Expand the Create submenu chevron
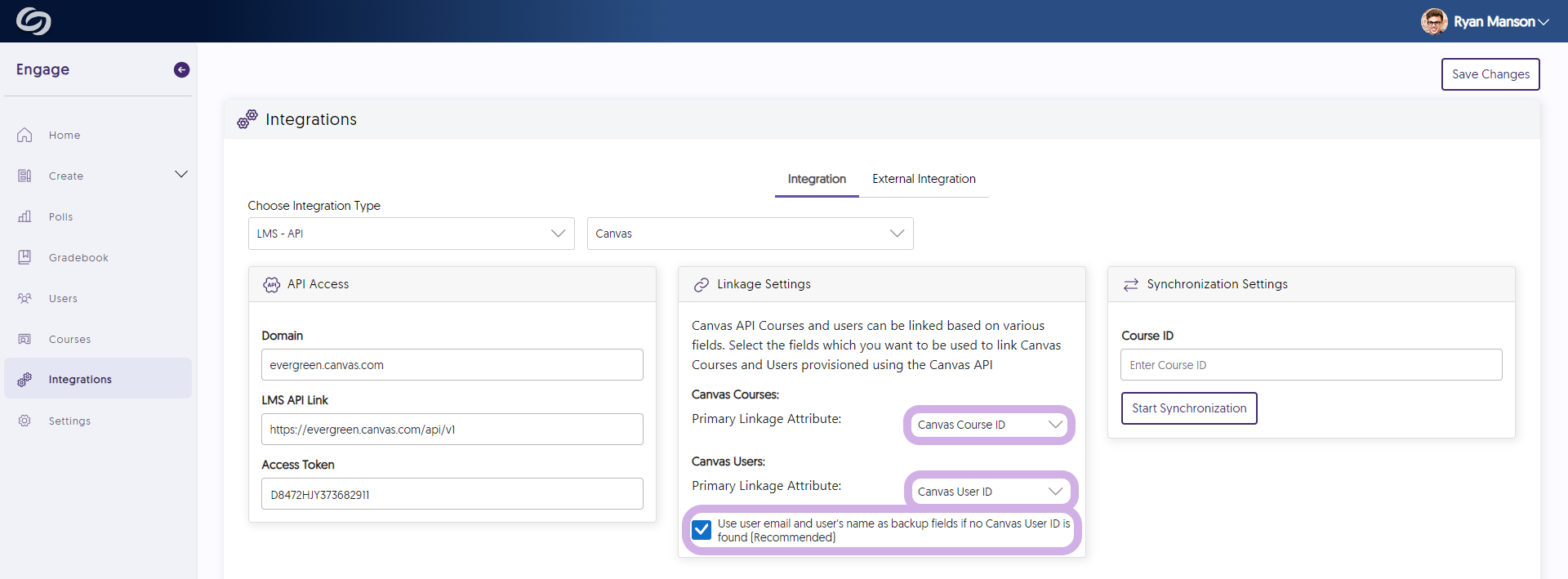Viewport: 1568px width, 579px height. click(x=181, y=174)
